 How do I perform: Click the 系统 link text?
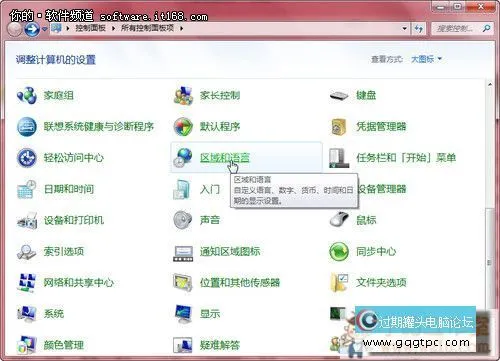[x=54, y=314]
